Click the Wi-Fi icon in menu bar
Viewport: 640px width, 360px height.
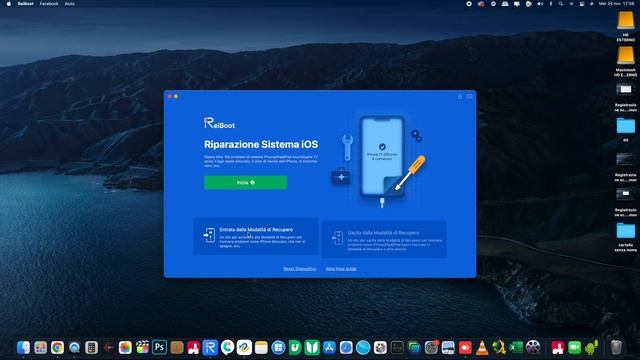[x=571, y=4]
